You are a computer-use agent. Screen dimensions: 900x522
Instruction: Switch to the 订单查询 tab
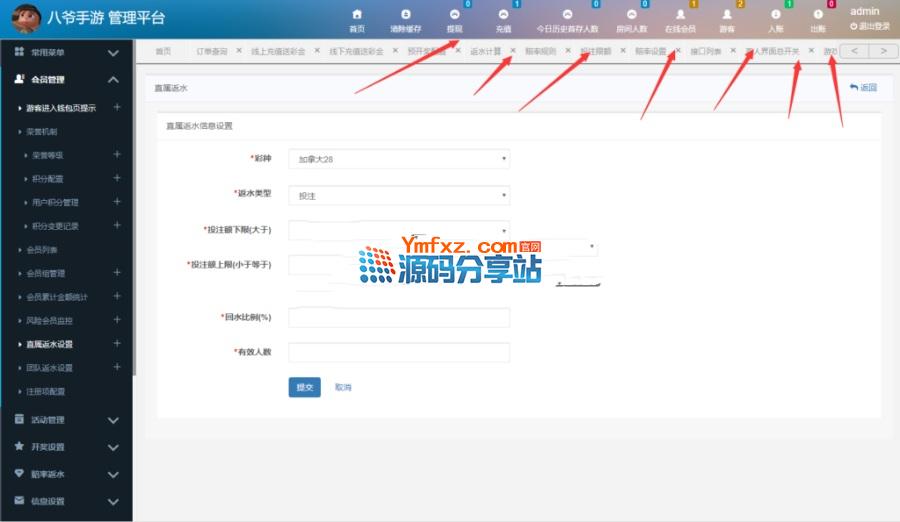coord(211,51)
